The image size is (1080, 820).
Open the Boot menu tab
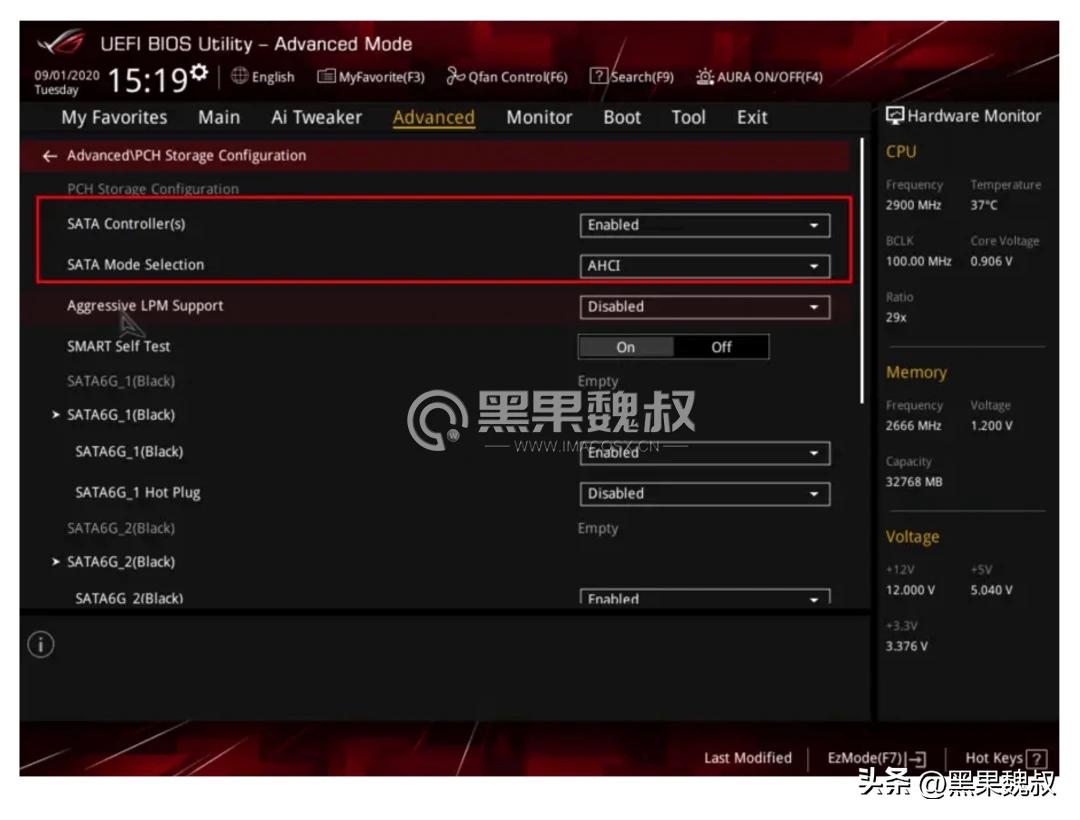click(x=621, y=117)
